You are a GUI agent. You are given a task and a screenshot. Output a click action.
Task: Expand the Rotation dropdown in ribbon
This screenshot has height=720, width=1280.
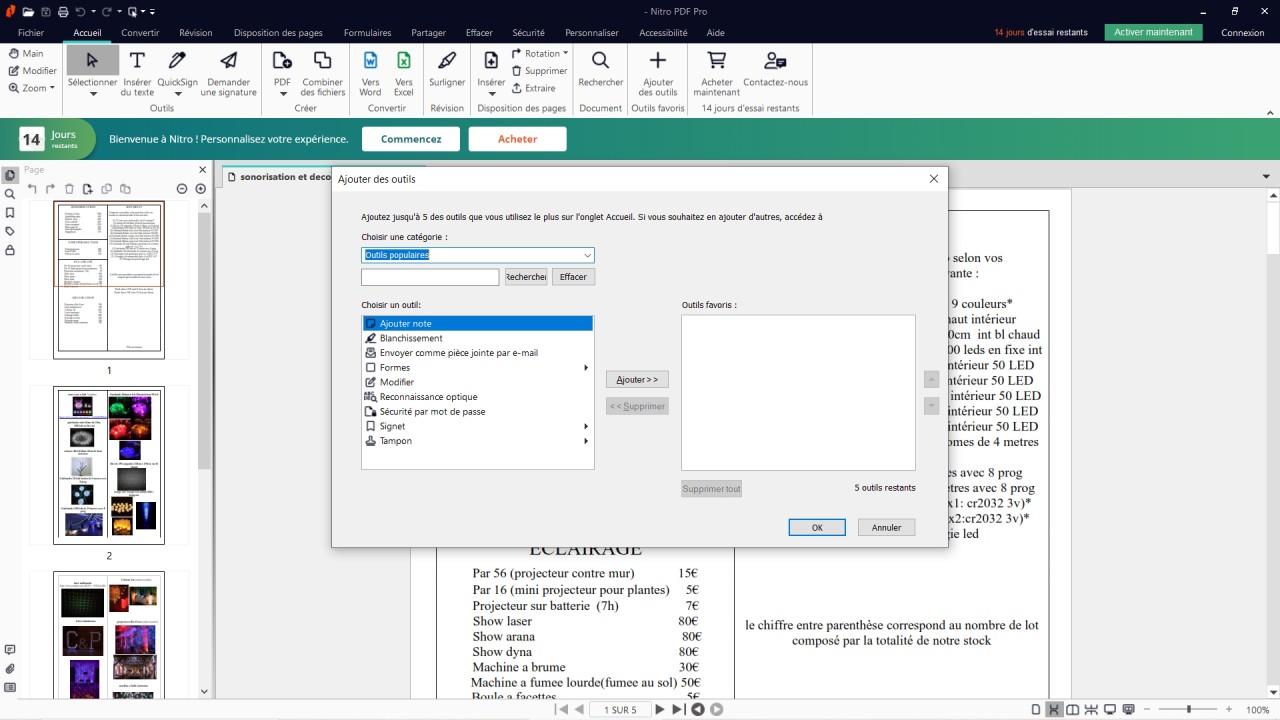point(565,54)
